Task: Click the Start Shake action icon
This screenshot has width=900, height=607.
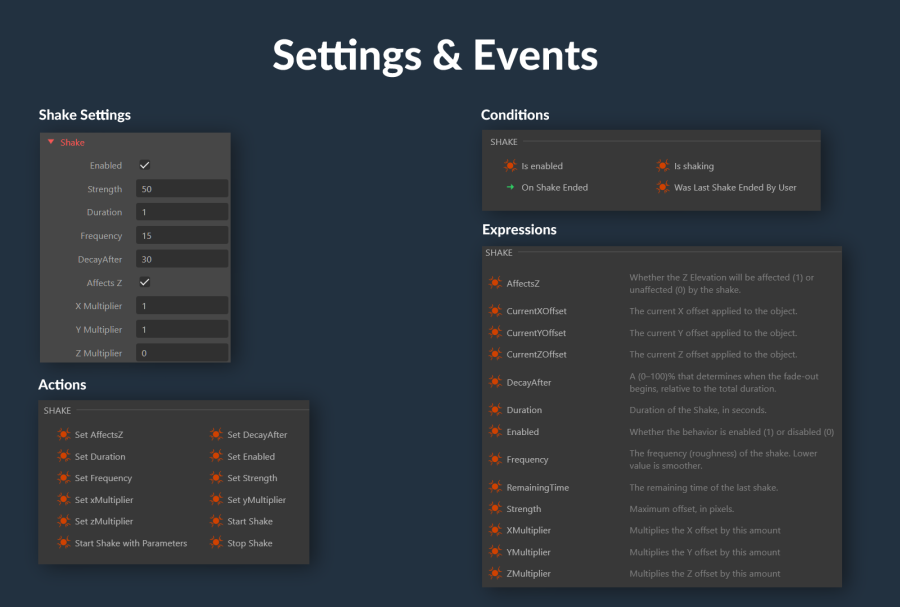Action: (216, 521)
